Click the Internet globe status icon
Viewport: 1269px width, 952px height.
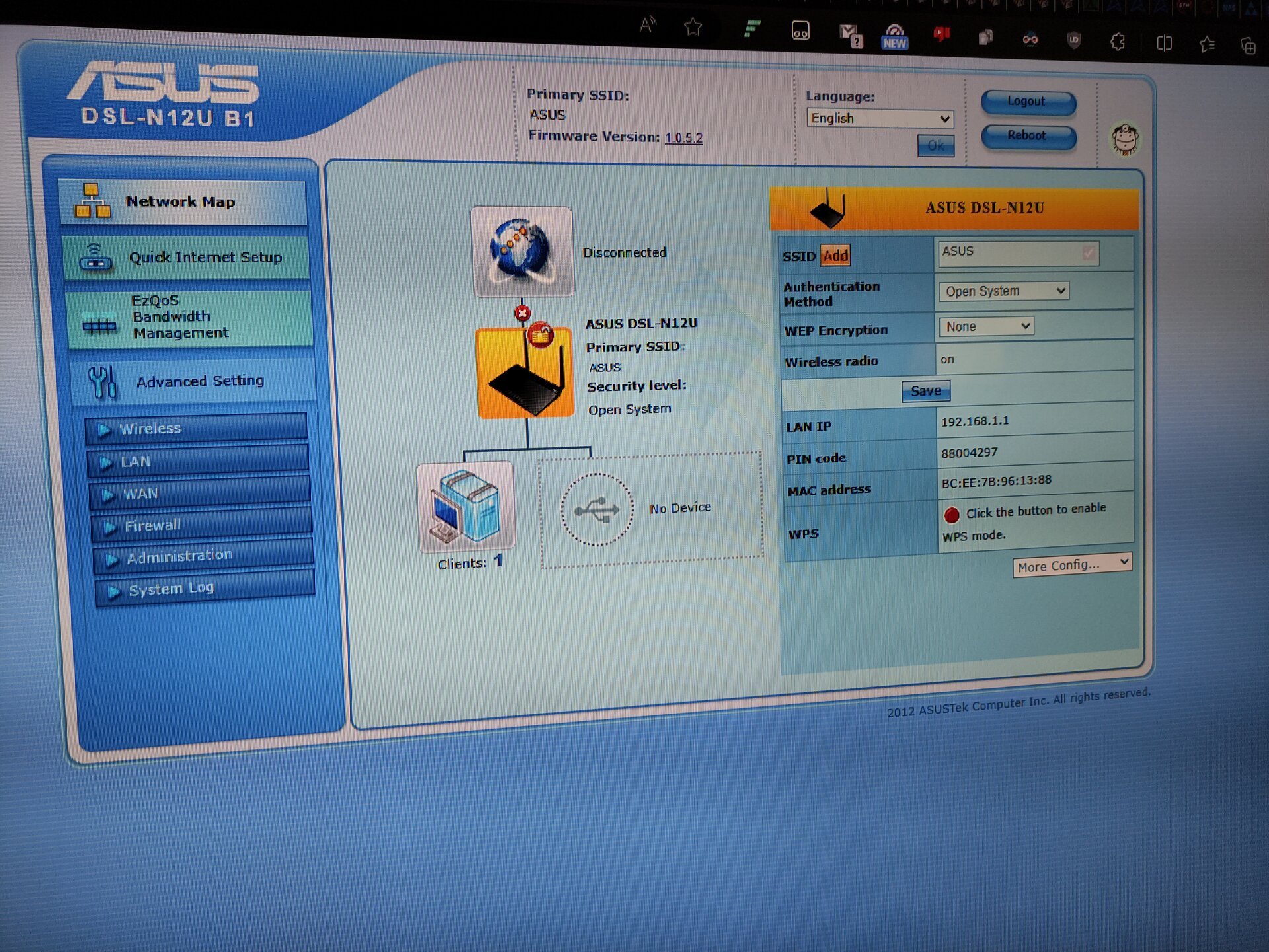click(522, 252)
